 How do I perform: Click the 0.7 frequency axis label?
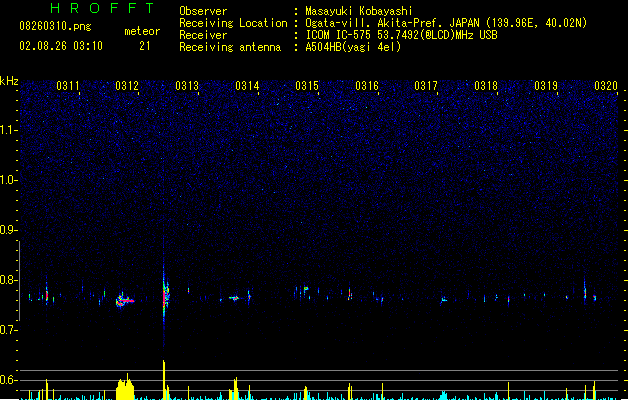(9, 330)
